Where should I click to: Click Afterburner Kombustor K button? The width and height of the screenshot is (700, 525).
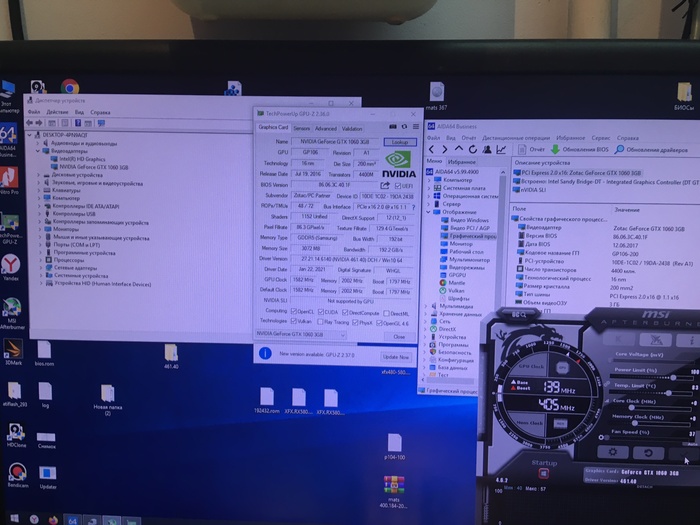click(x=618, y=339)
